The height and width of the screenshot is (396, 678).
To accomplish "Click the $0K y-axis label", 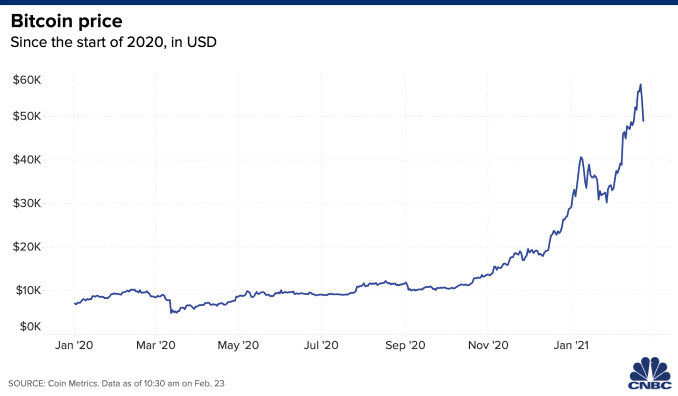I will tap(30, 326).
